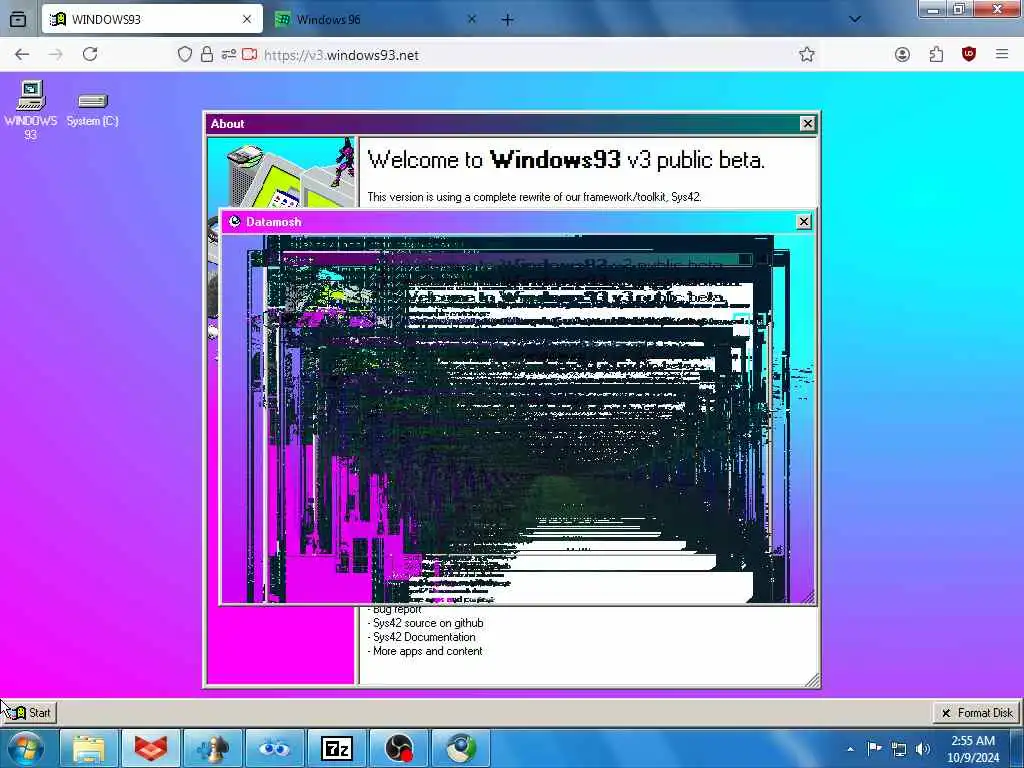Select the WINDOWS 93 desktop computer icon
Screen dimensions: 1024x768
click(x=31, y=110)
